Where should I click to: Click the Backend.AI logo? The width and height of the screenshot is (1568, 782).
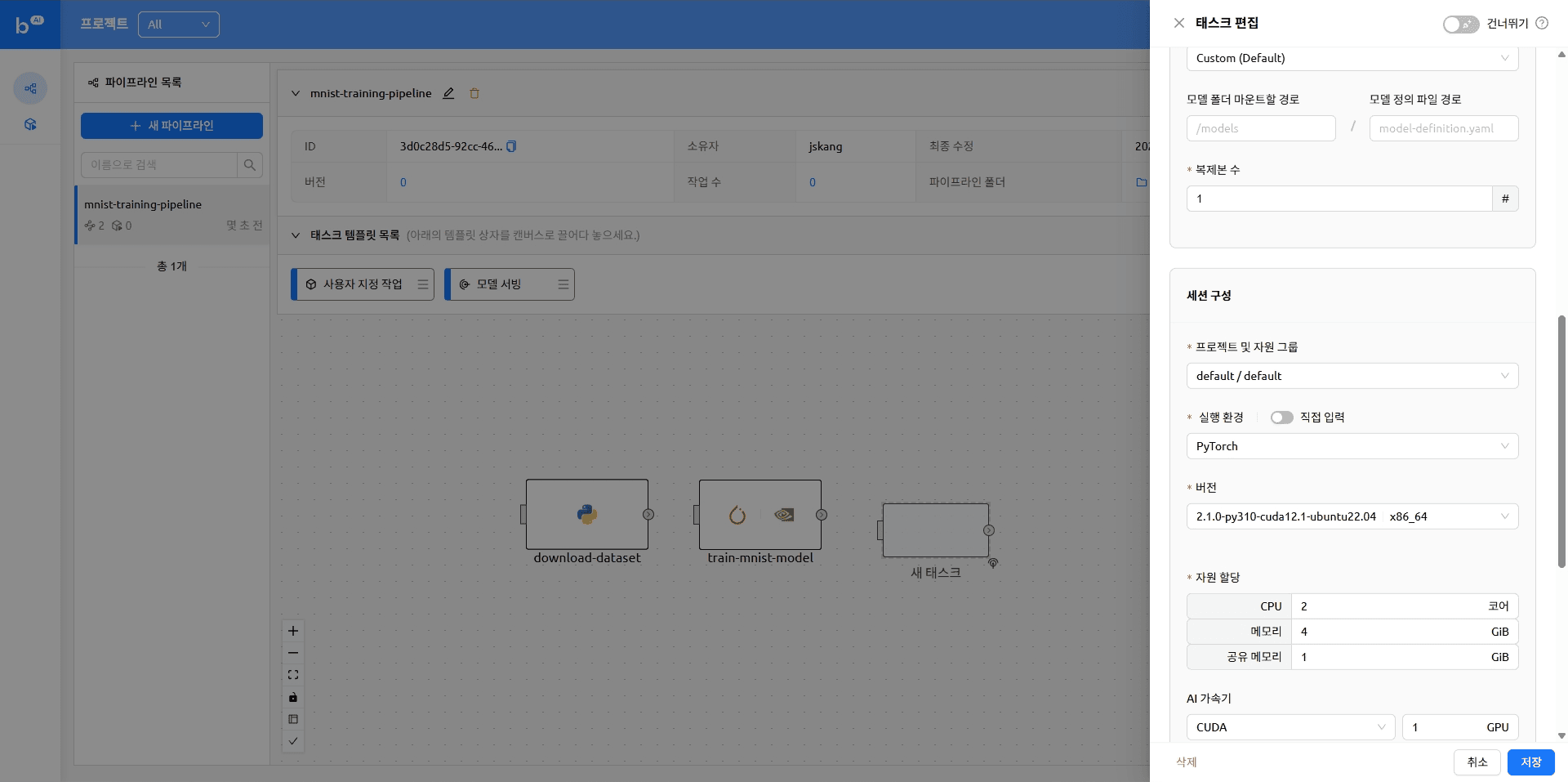(x=29, y=25)
